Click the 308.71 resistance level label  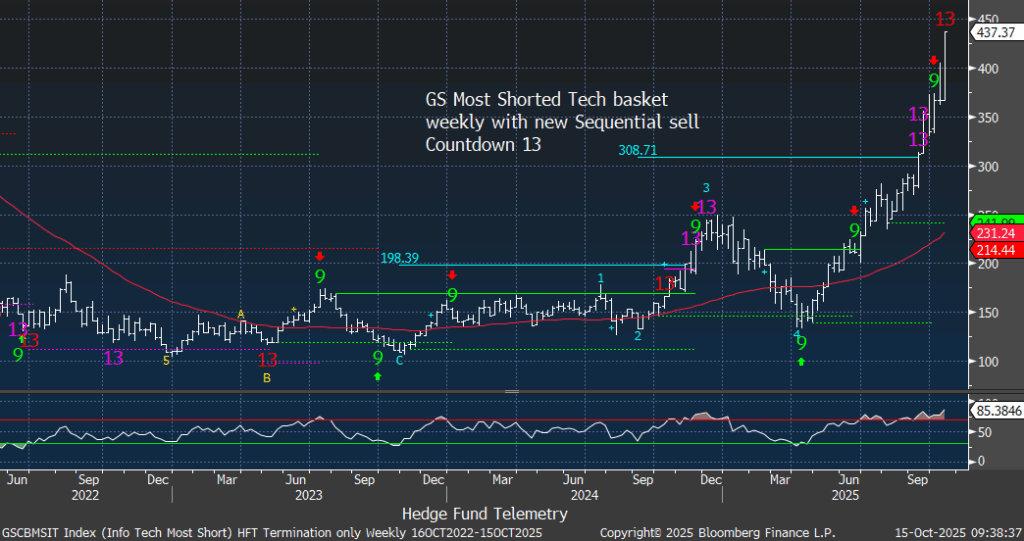tap(637, 149)
